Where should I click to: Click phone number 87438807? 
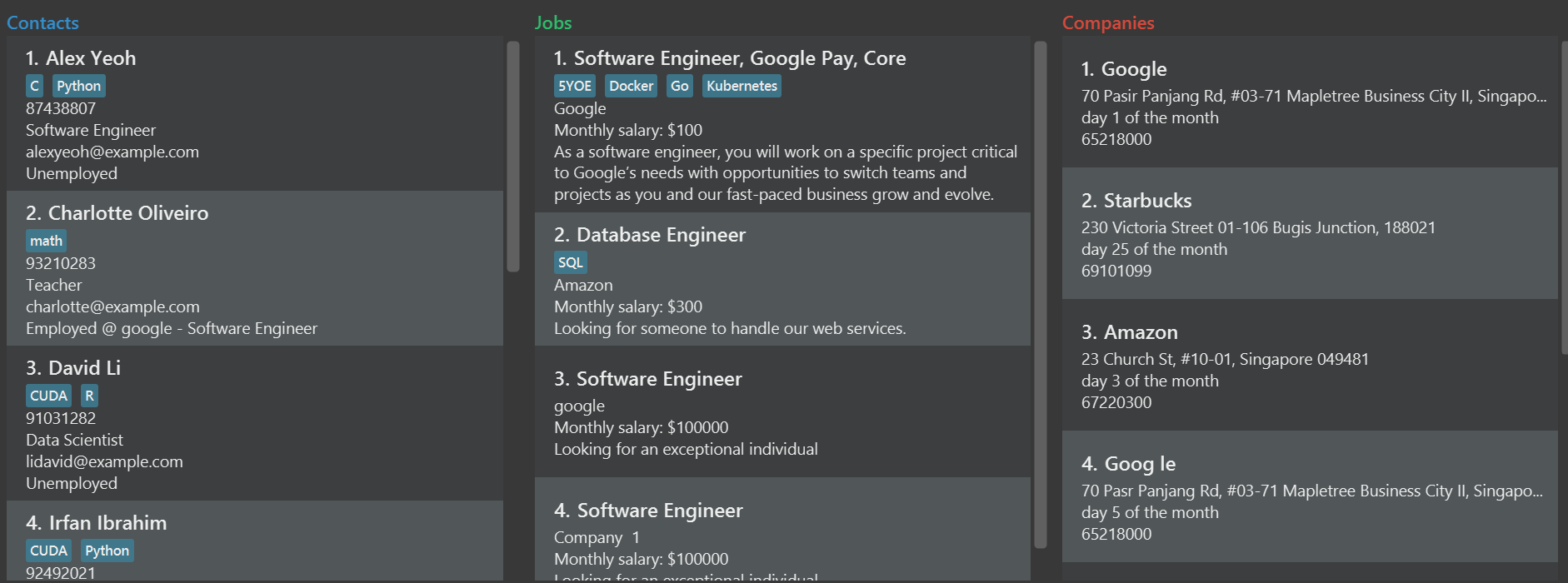coord(61,108)
